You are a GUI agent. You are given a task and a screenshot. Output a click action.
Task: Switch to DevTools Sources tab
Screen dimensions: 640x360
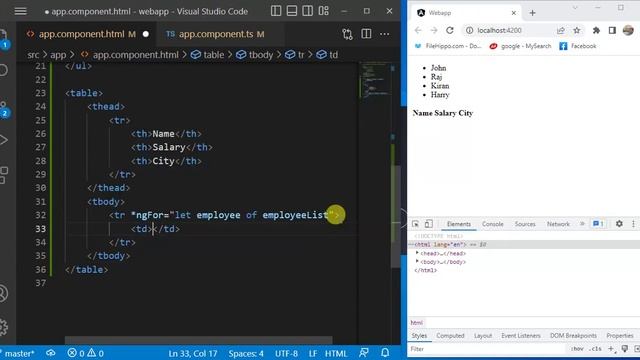click(x=525, y=224)
